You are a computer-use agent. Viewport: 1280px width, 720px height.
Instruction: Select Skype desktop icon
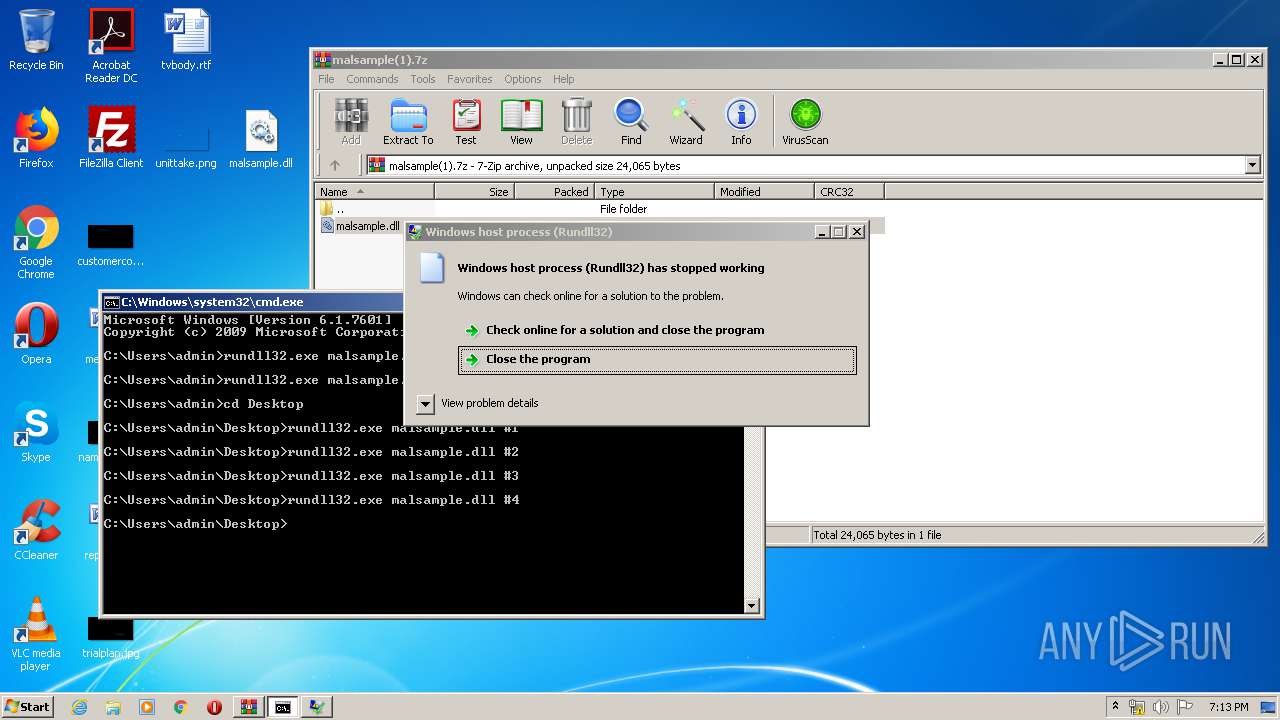tap(36, 432)
